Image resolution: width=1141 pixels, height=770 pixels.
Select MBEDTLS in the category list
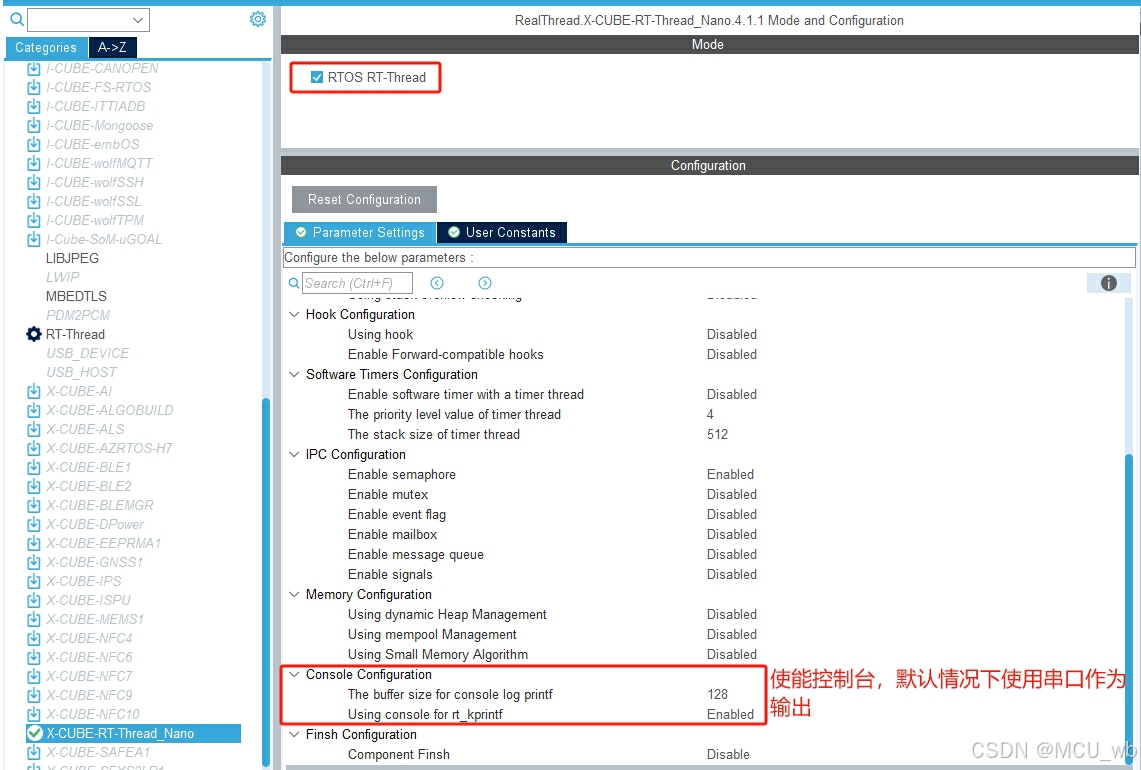[76, 296]
